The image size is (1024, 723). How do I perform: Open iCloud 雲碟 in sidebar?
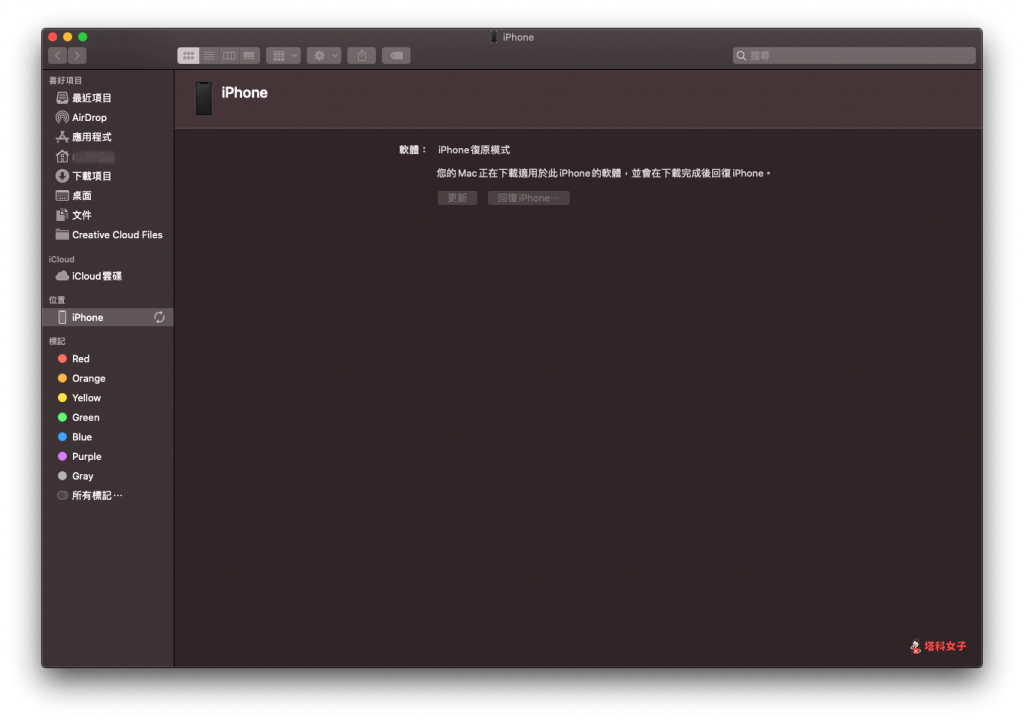coord(108,276)
